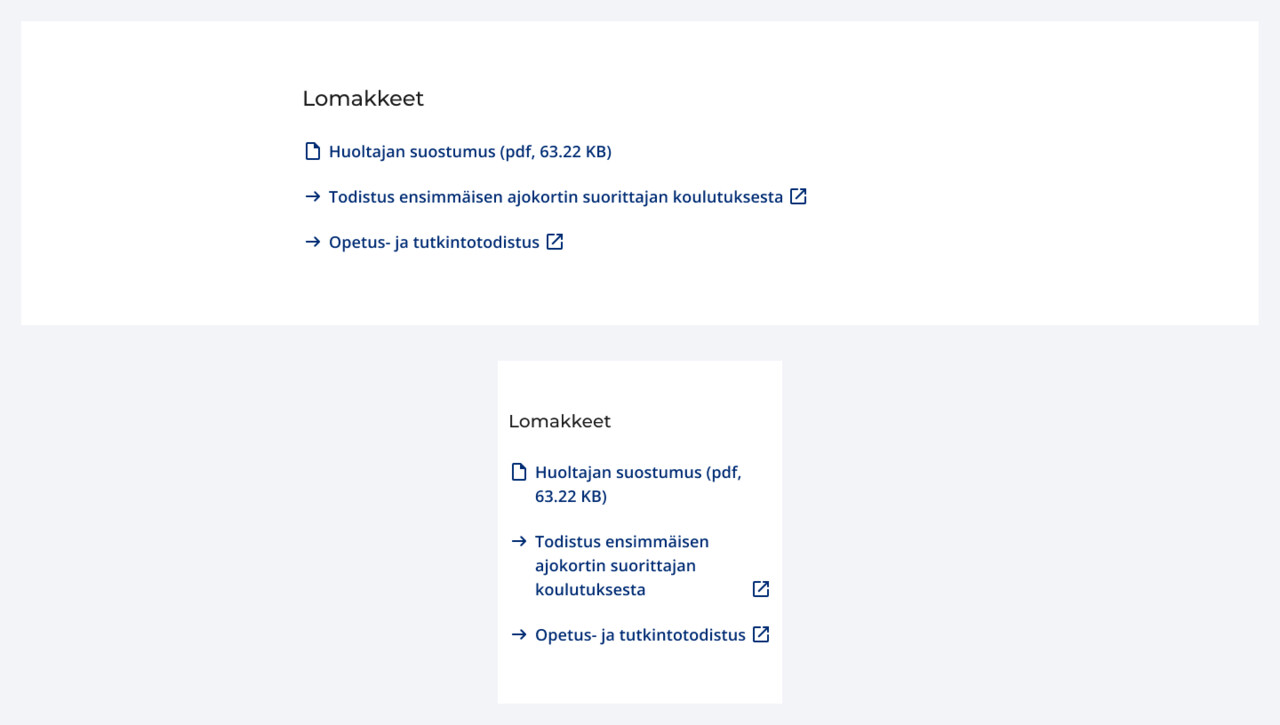
Task: Click the arrow icon before Opetus- ja tutkintotodistus
Action: (x=312, y=241)
